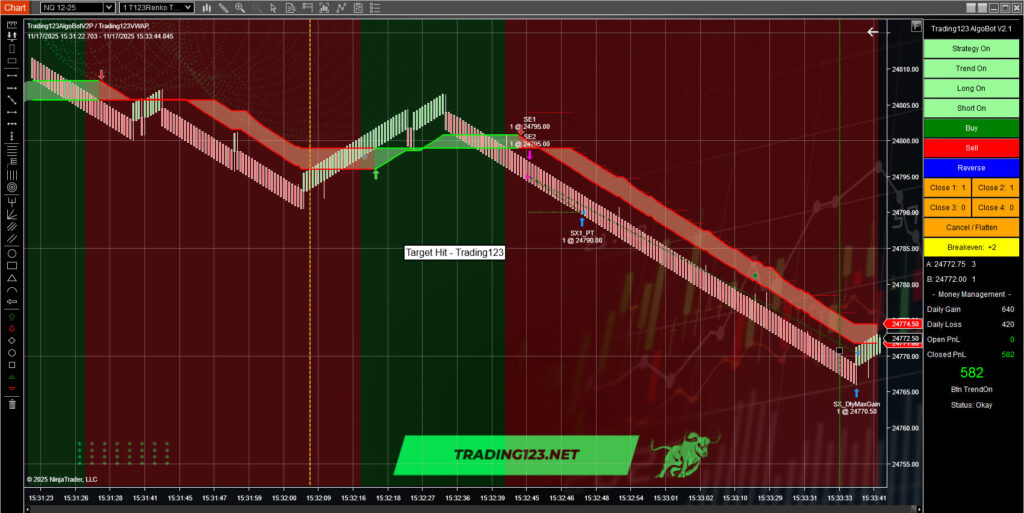Select the dot circle marker tool
Viewport: 1024px width, 513px height.
pyautogui.click(x=12, y=353)
